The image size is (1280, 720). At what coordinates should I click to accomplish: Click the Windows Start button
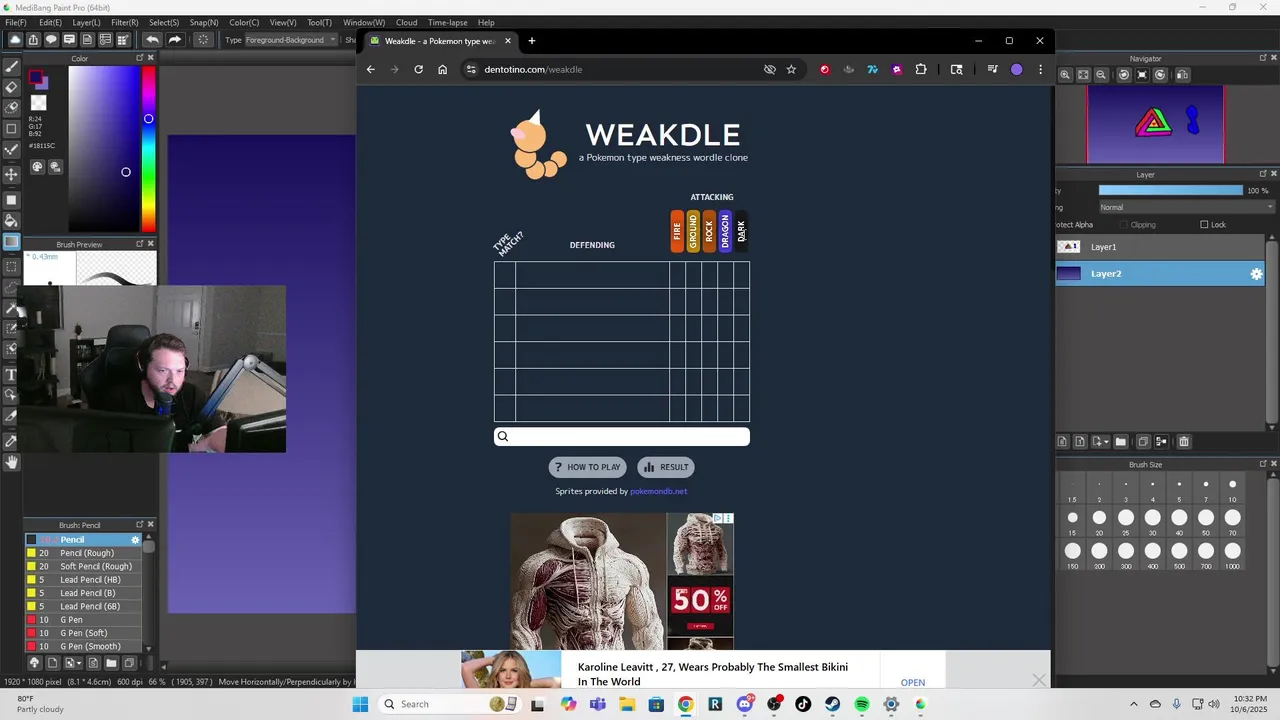click(360, 704)
